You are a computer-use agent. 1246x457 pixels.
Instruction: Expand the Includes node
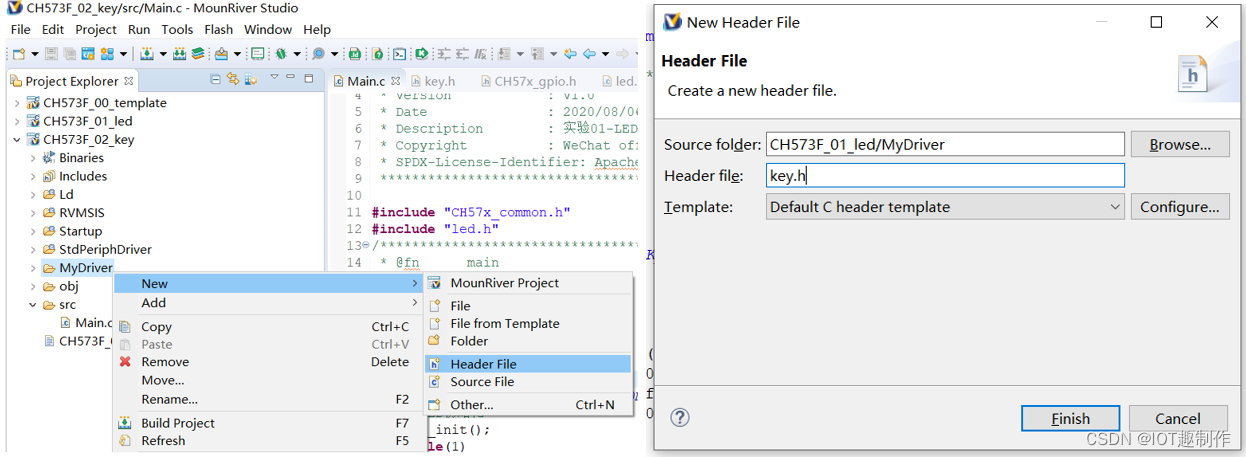click(x=33, y=176)
